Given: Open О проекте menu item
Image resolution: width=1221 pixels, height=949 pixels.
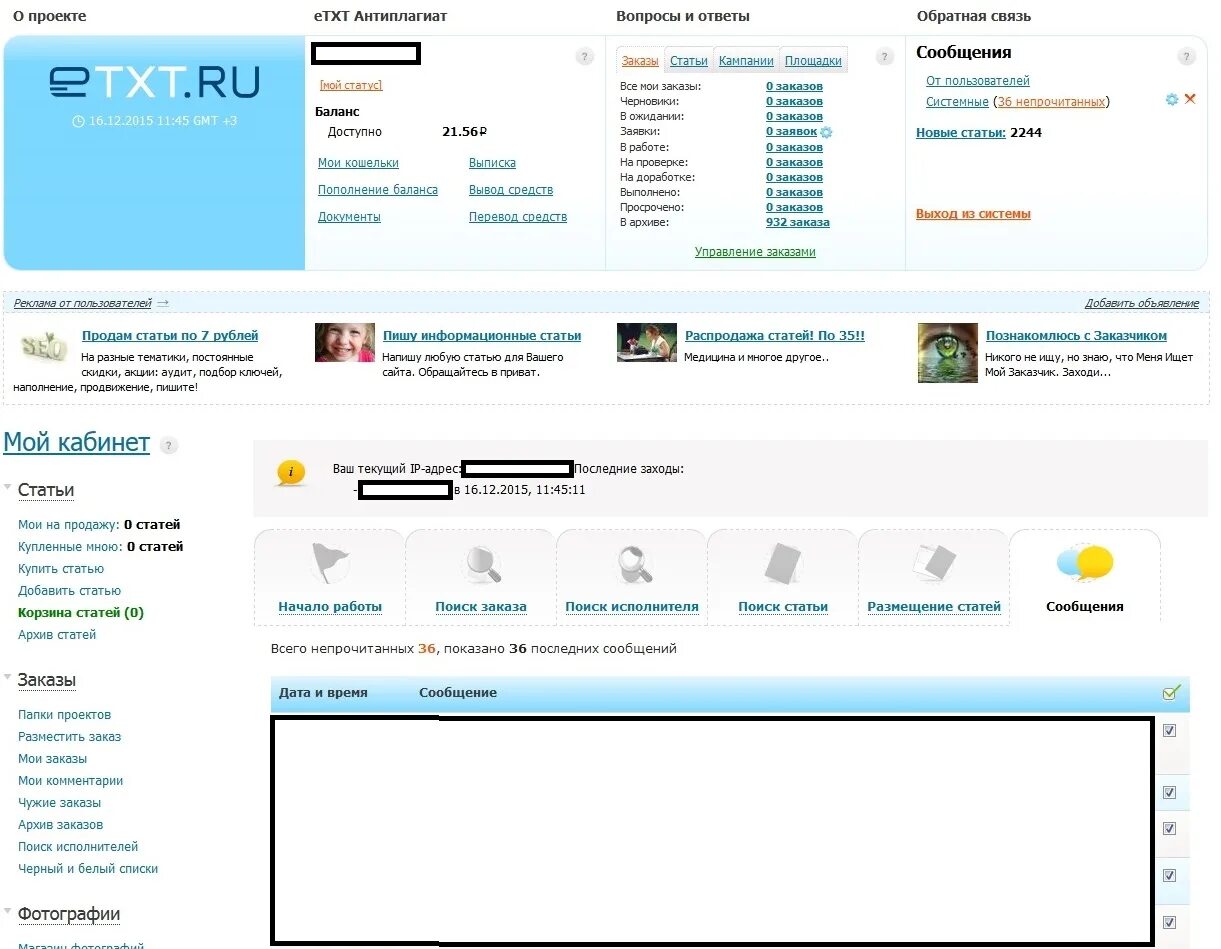Looking at the screenshot, I should pyautogui.click(x=50, y=16).
